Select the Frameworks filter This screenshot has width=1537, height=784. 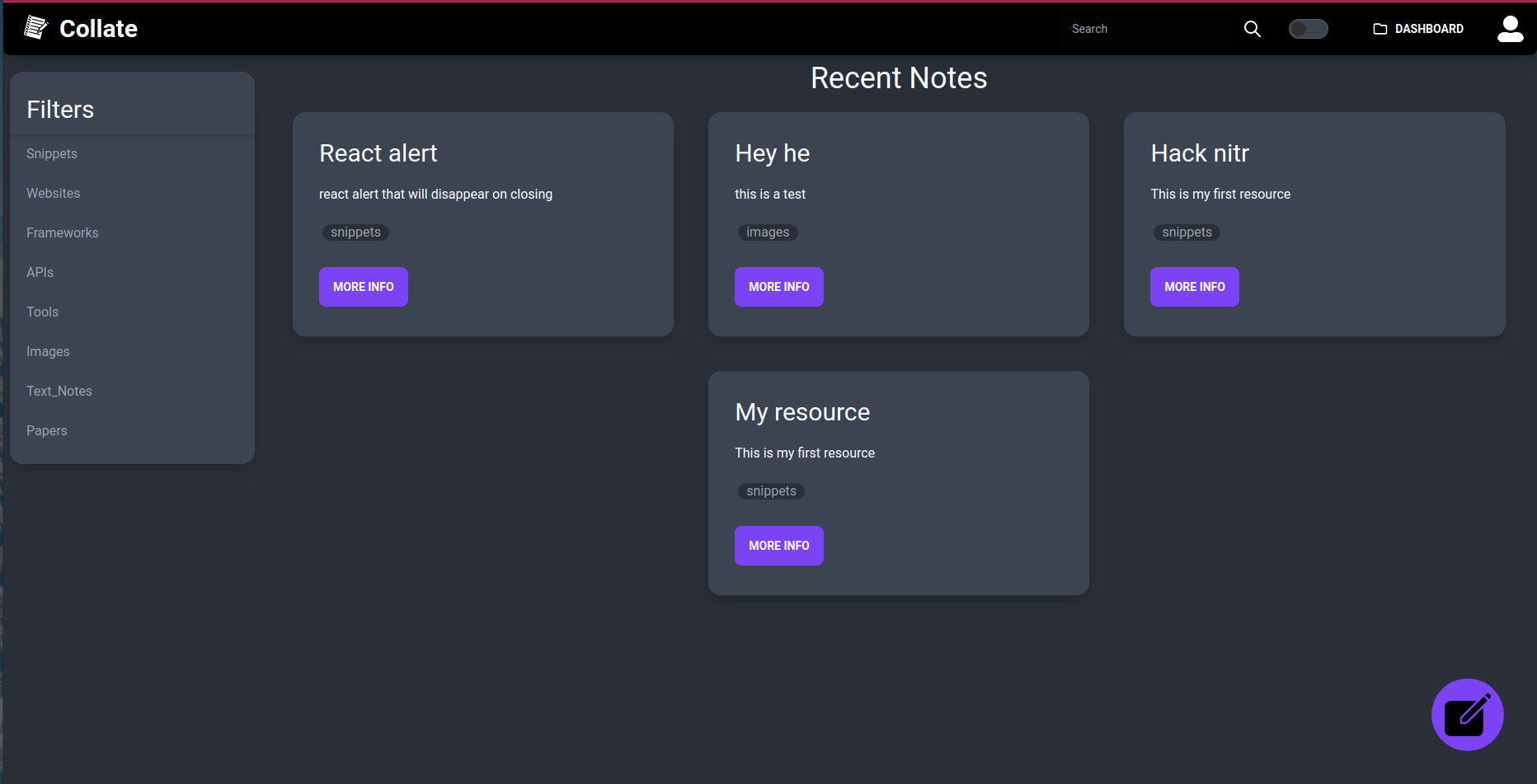coord(62,232)
